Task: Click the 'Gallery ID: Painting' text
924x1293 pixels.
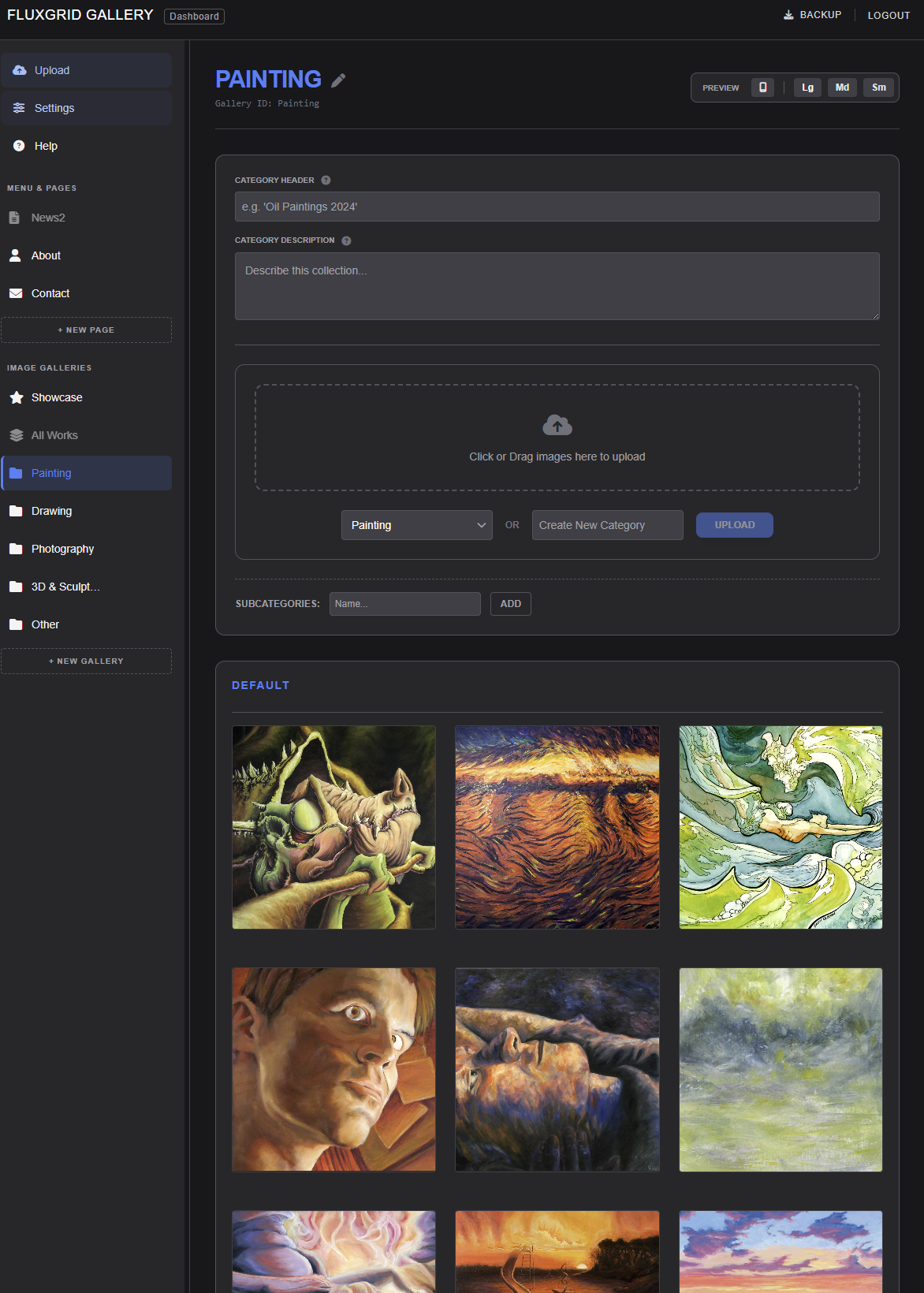Action: click(267, 103)
